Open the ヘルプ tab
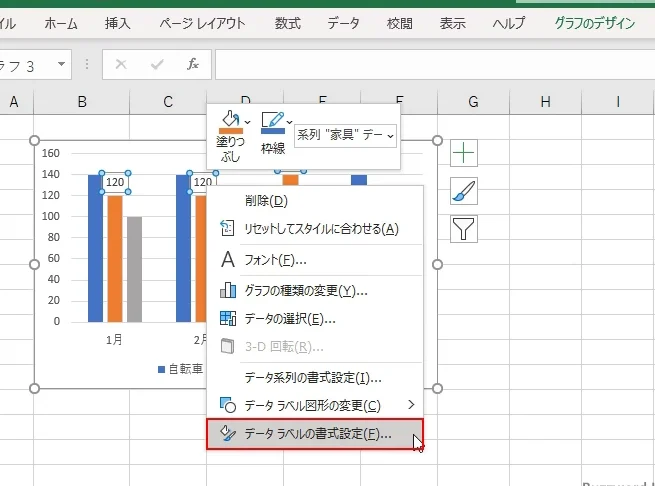The height and width of the screenshot is (486, 655). pyautogui.click(x=508, y=23)
